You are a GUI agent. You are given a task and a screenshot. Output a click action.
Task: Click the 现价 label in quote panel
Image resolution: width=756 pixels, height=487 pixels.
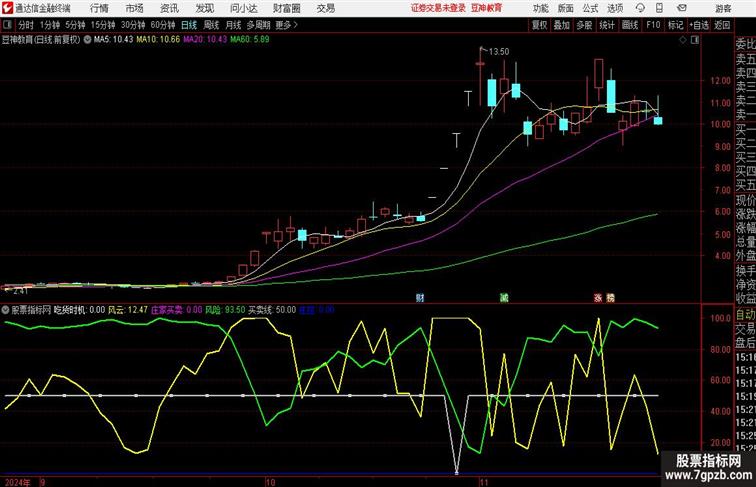click(745, 200)
